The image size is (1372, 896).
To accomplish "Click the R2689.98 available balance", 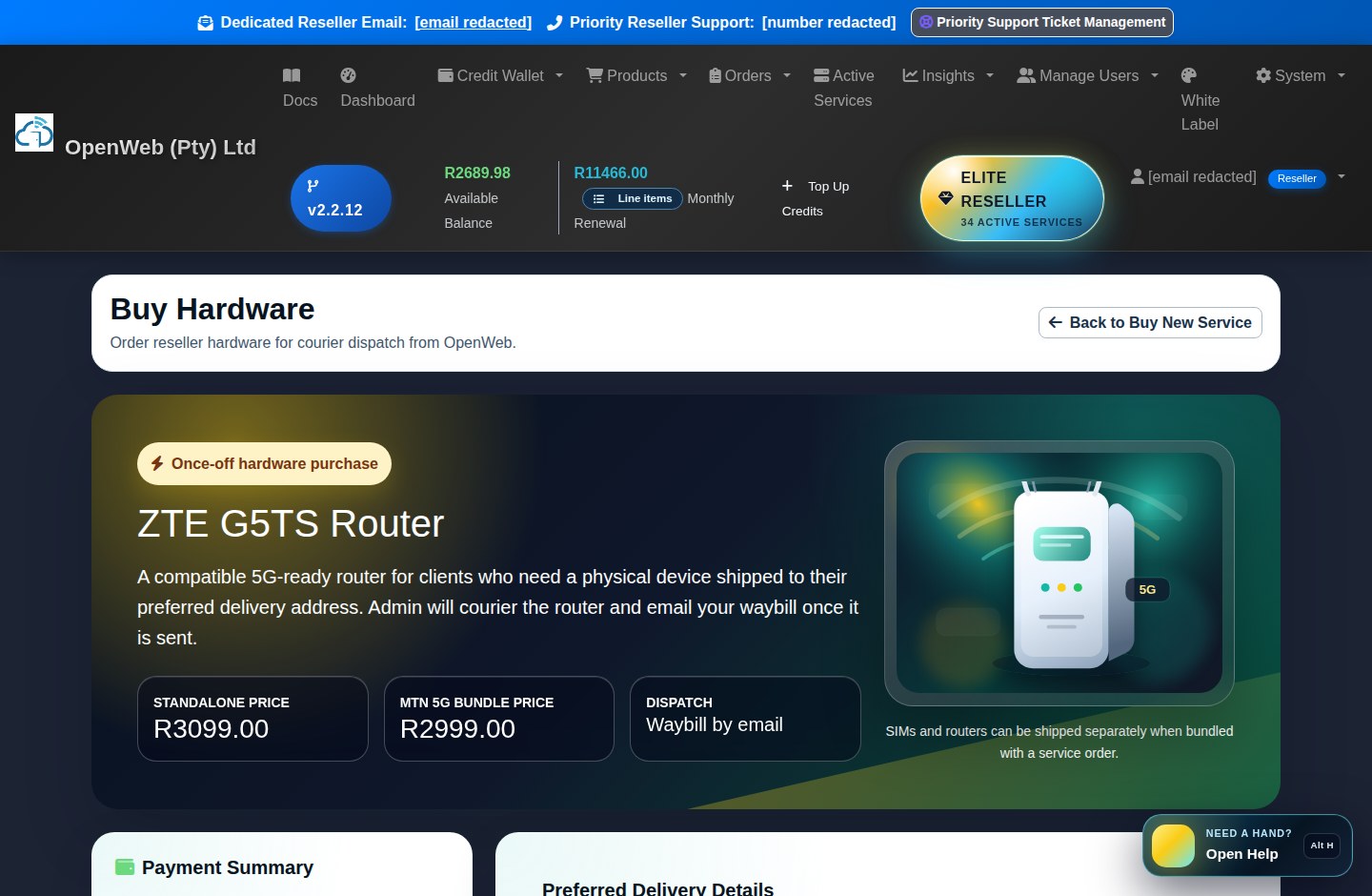I will (x=477, y=173).
